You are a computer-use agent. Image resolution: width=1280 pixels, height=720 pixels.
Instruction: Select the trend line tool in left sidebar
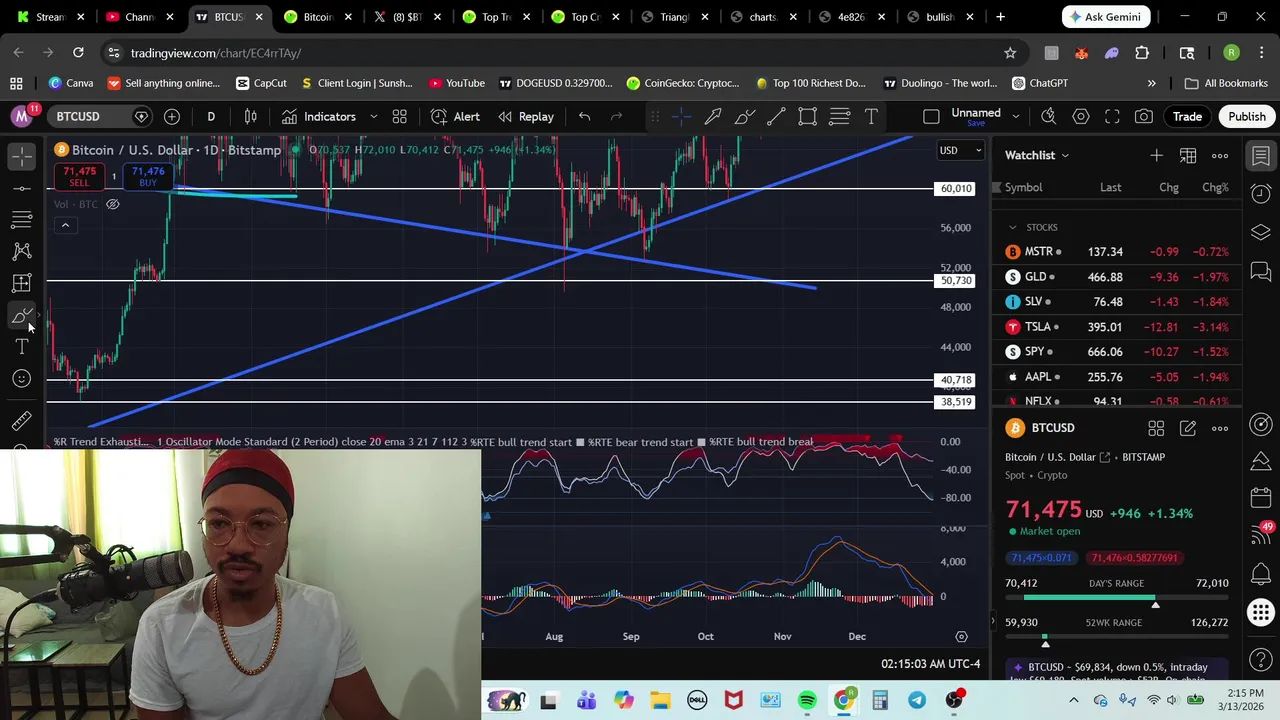tap(21, 187)
